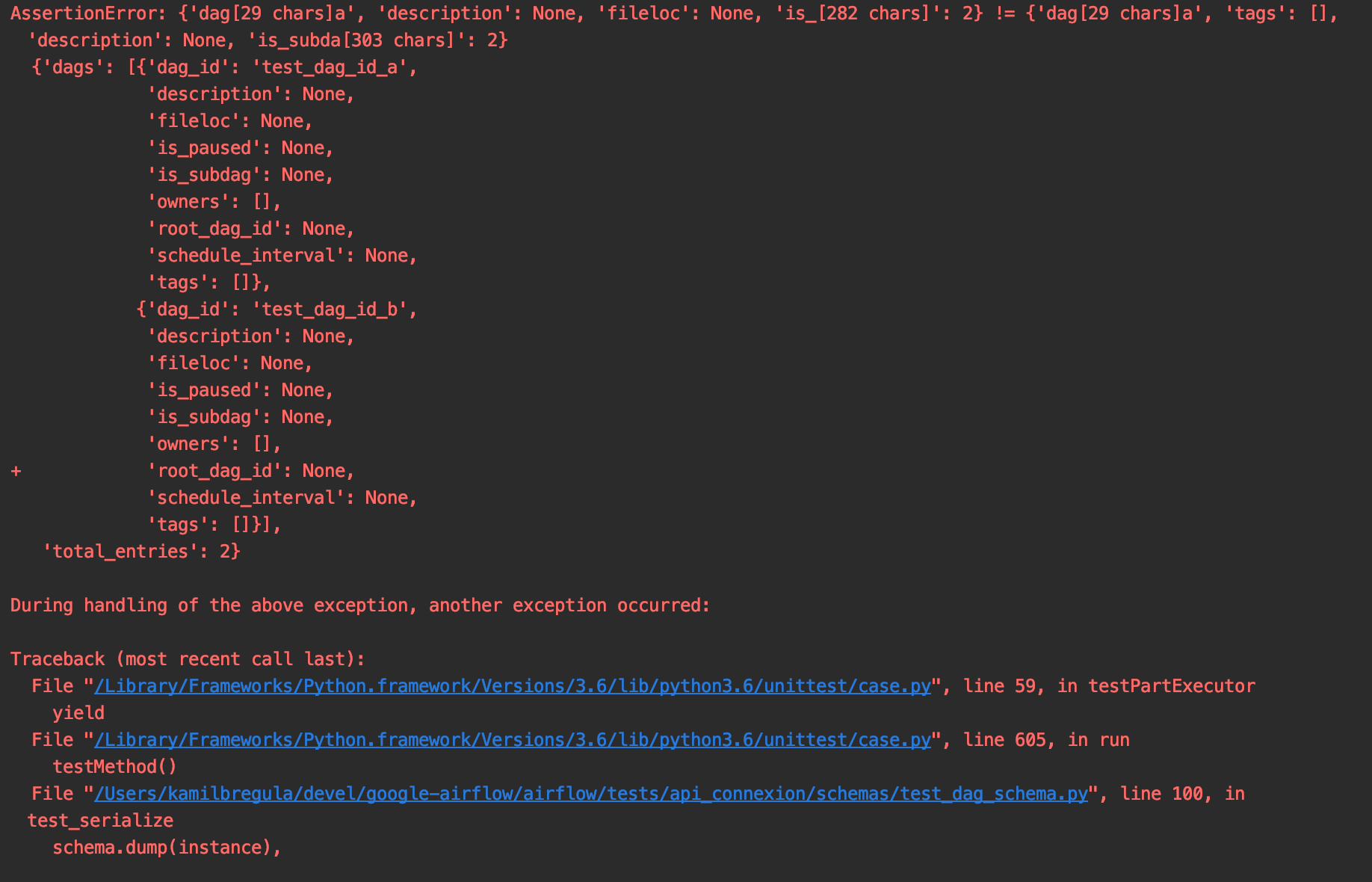Click the 'test_serialize' function name
The image size is (1372, 882).
click(x=100, y=821)
